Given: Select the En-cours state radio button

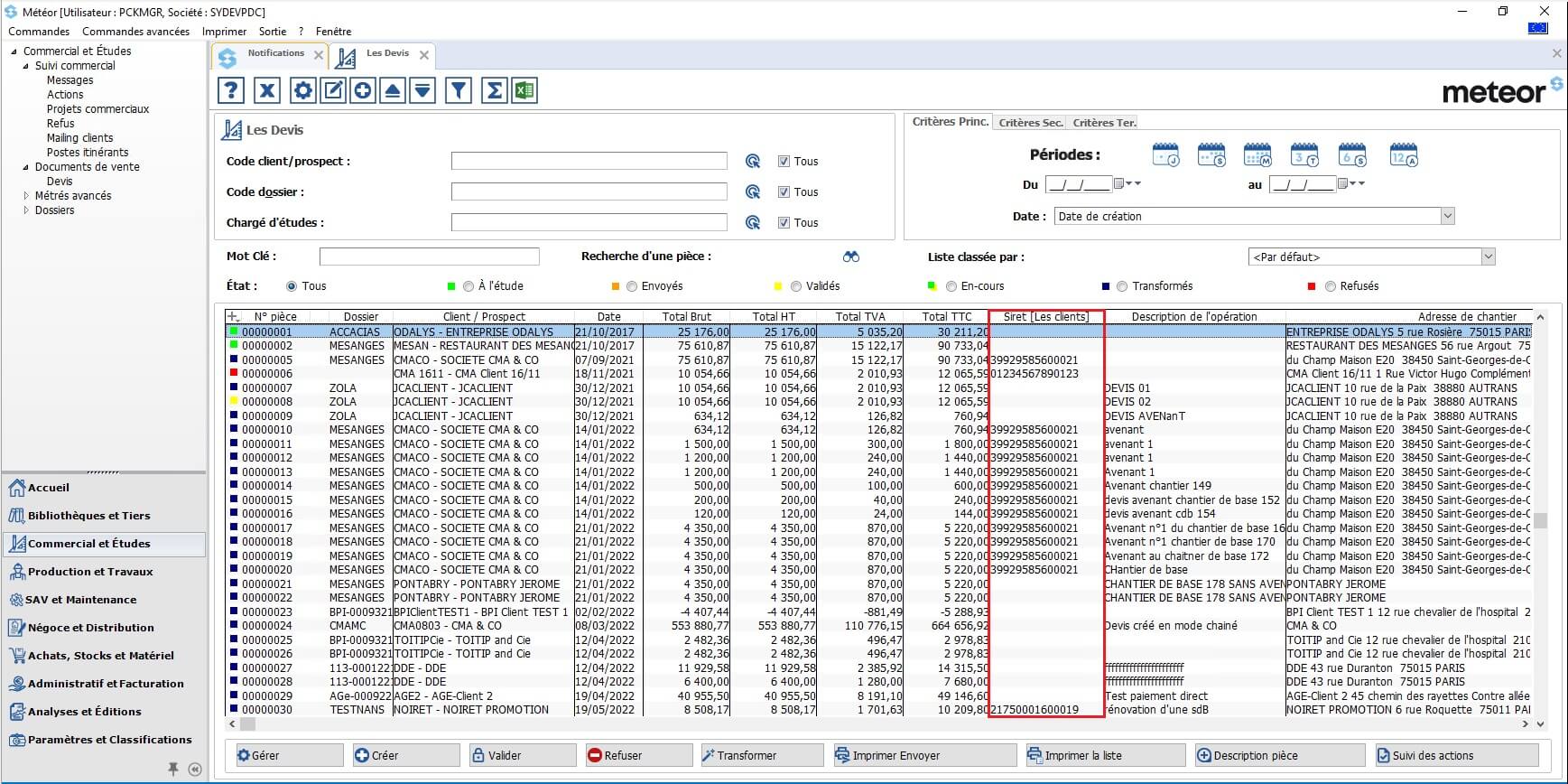Looking at the screenshot, I should tap(951, 286).
